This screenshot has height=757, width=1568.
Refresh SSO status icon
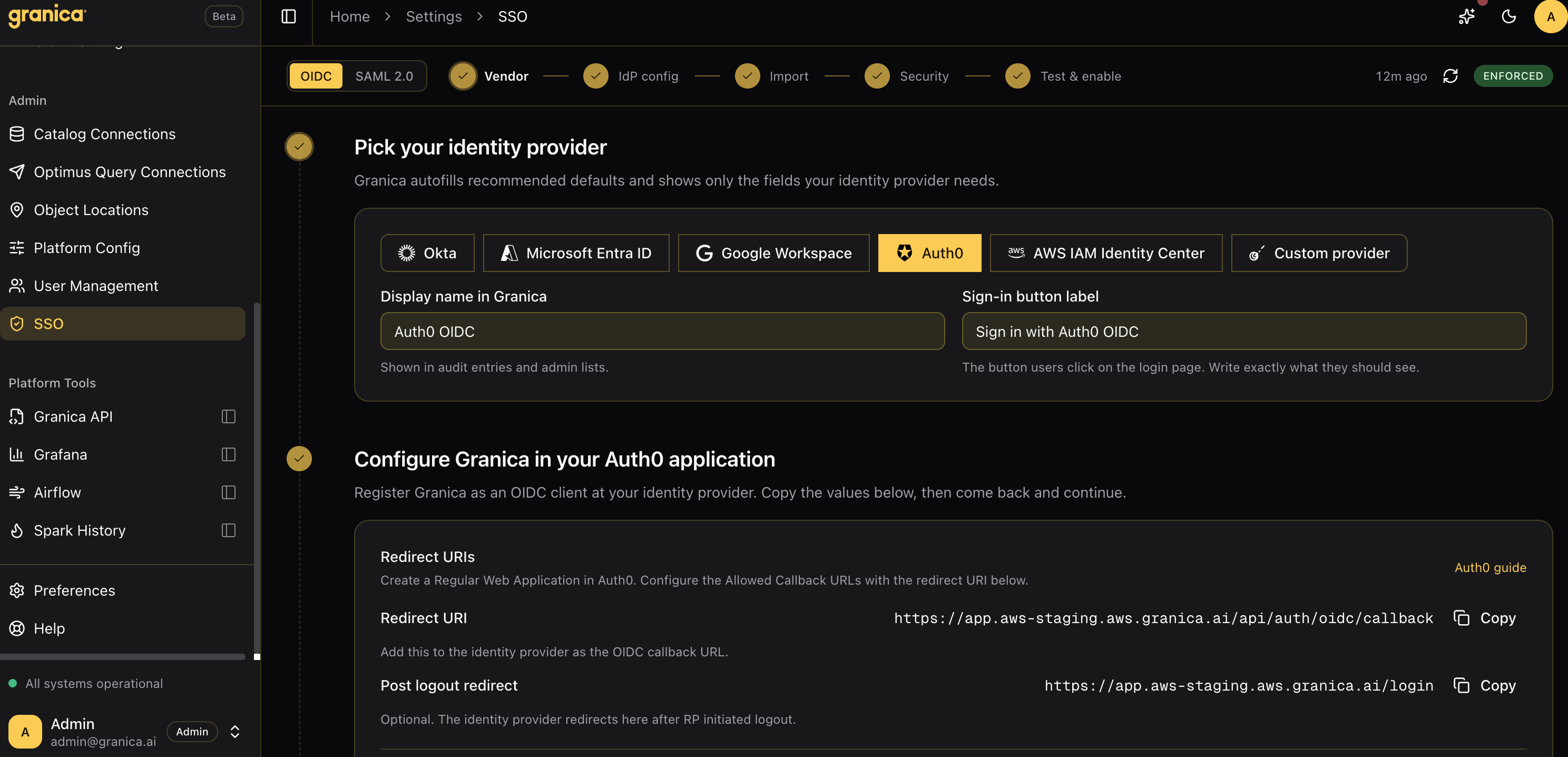(x=1450, y=76)
